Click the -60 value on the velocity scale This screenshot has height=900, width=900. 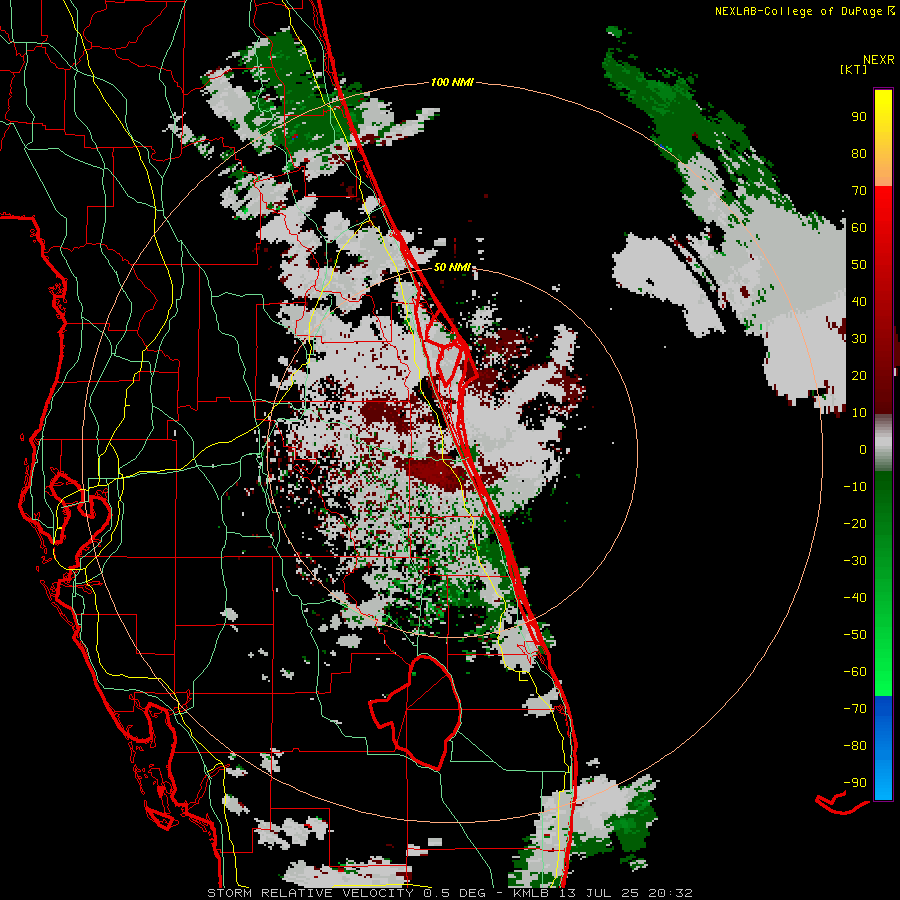coord(855,672)
